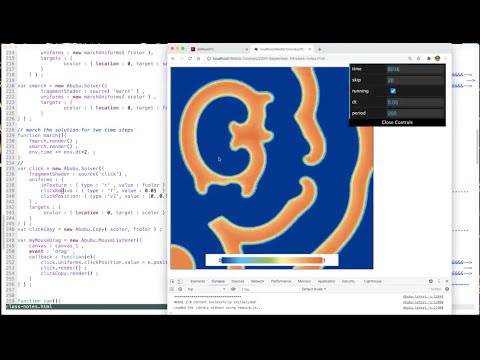
Task: Toggle the running checkbox
Action: (x=393, y=91)
